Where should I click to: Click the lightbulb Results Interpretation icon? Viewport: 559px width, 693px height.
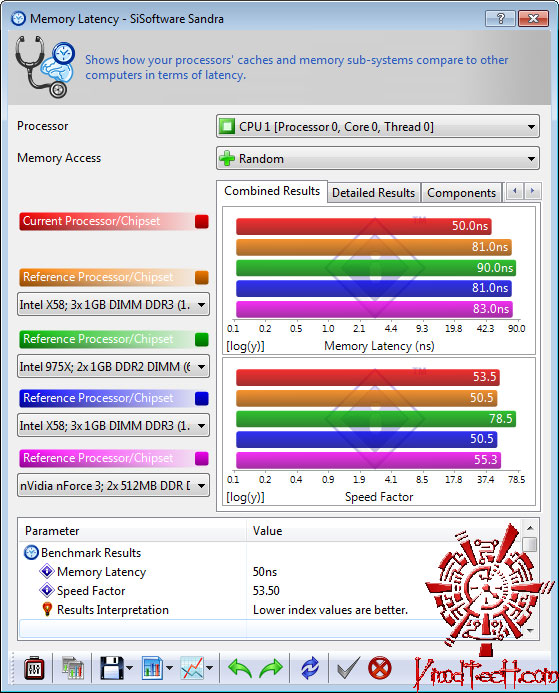[47, 610]
